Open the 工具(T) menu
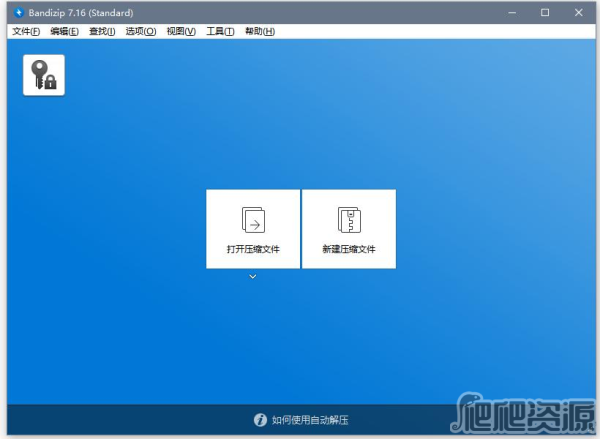Image resolution: width=600 pixels, height=439 pixels. pos(220,31)
